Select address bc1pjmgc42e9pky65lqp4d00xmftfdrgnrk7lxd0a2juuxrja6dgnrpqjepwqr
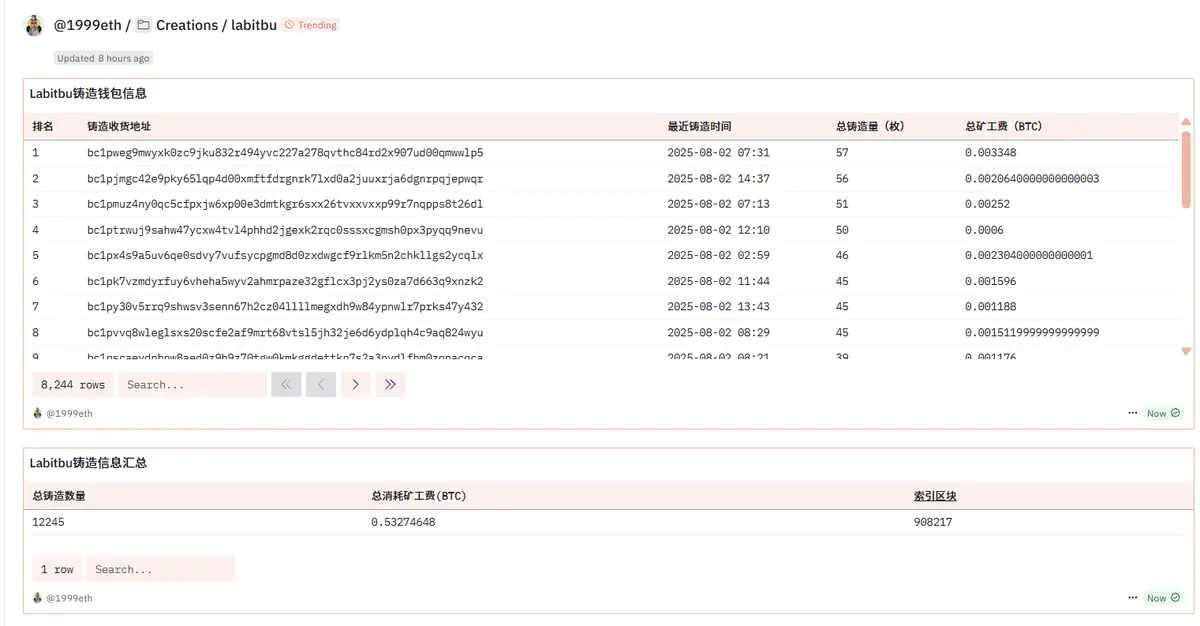This screenshot has width=1200, height=626. click(285, 178)
